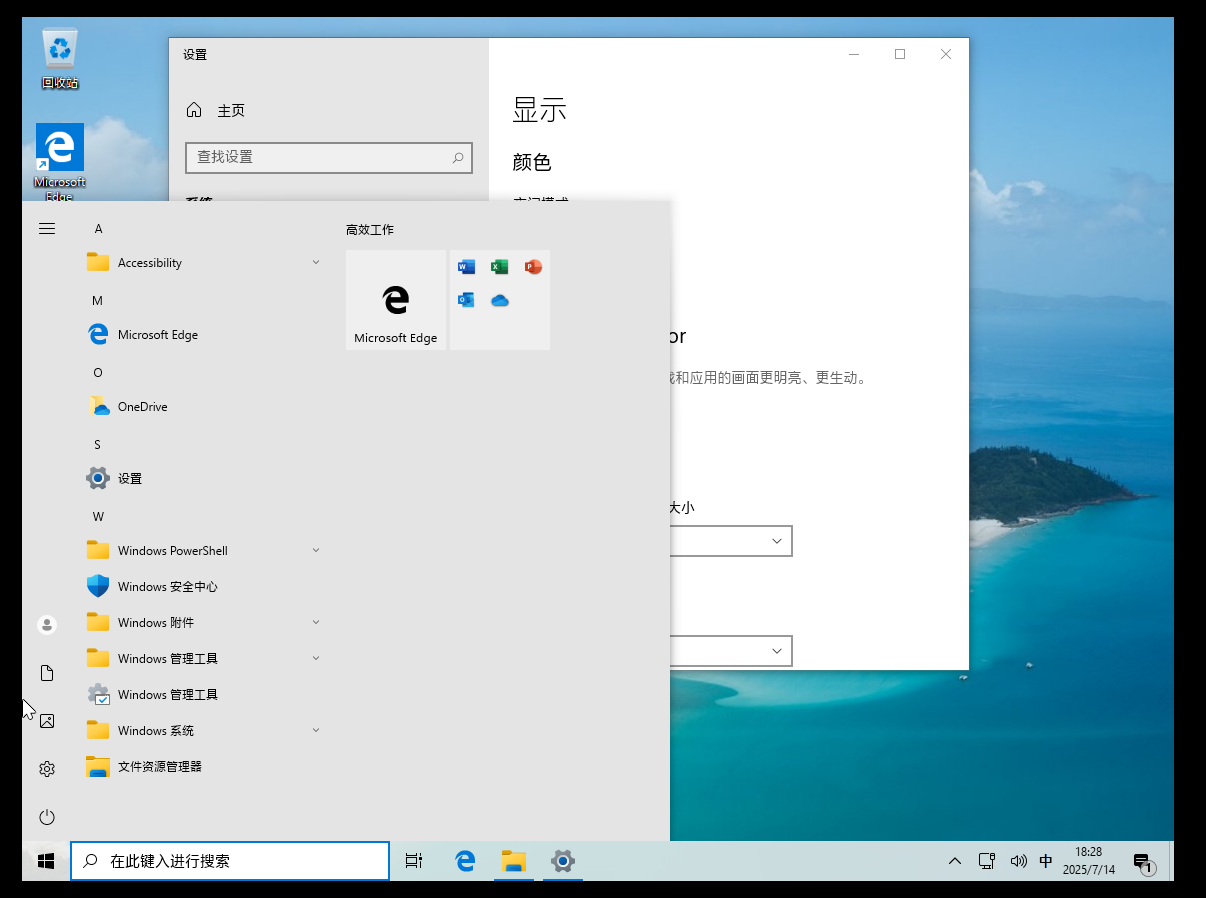
Task: Click the user account avatar icon
Action: pyautogui.click(x=47, y=625)
